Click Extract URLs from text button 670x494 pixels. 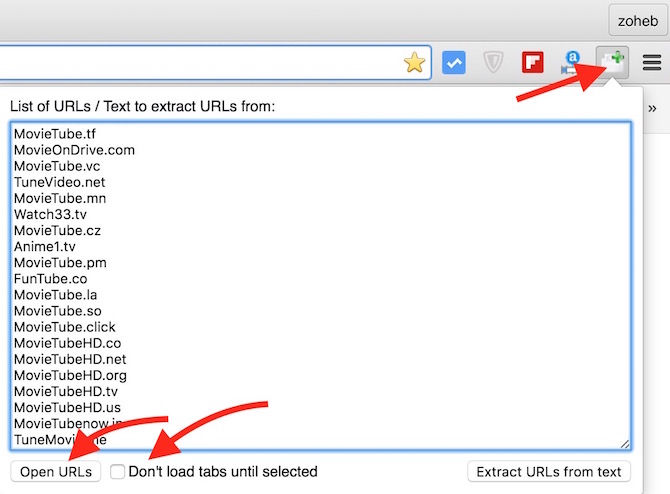(x=549, y=472)
